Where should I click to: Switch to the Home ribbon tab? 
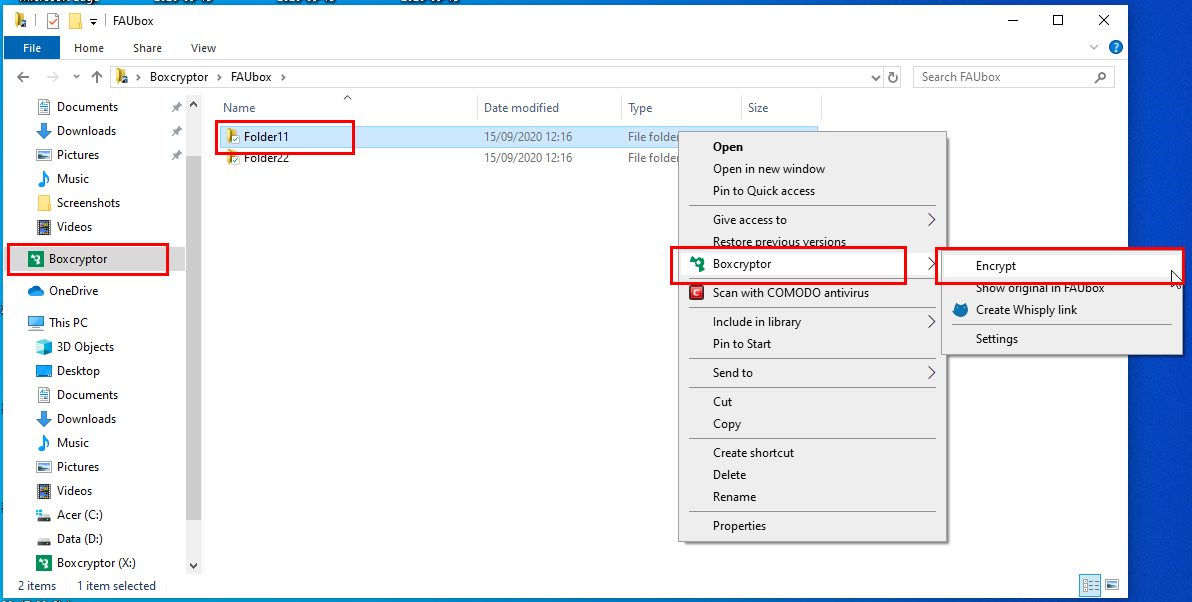coord(89,48)
